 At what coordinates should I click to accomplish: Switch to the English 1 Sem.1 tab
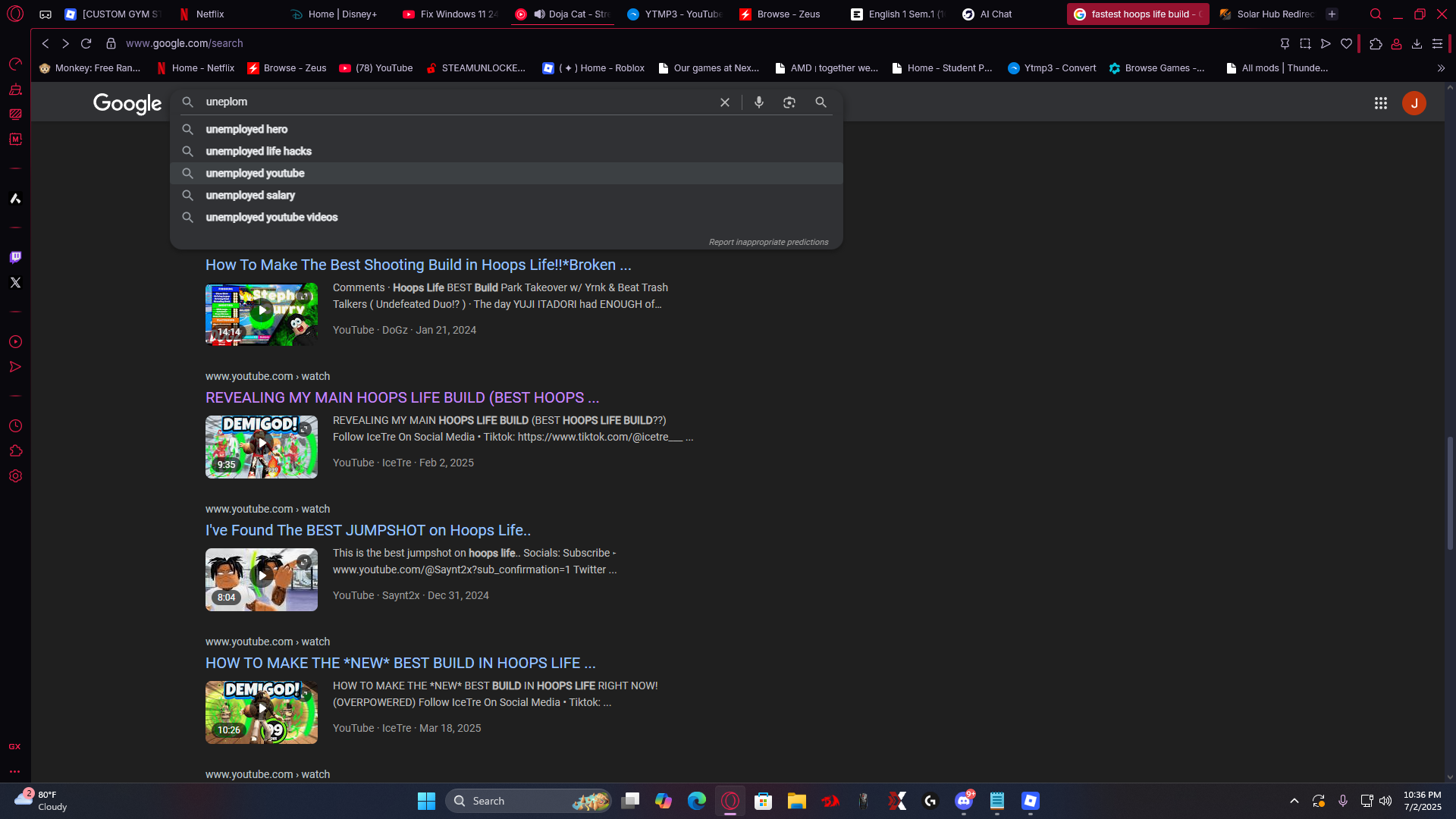(x=899, y=14)
